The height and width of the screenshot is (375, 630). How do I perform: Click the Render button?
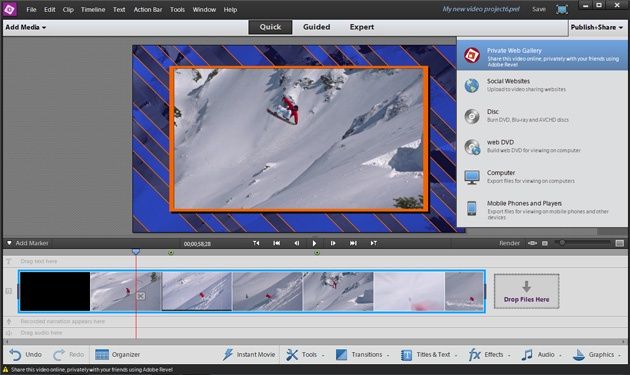(509, 243)
